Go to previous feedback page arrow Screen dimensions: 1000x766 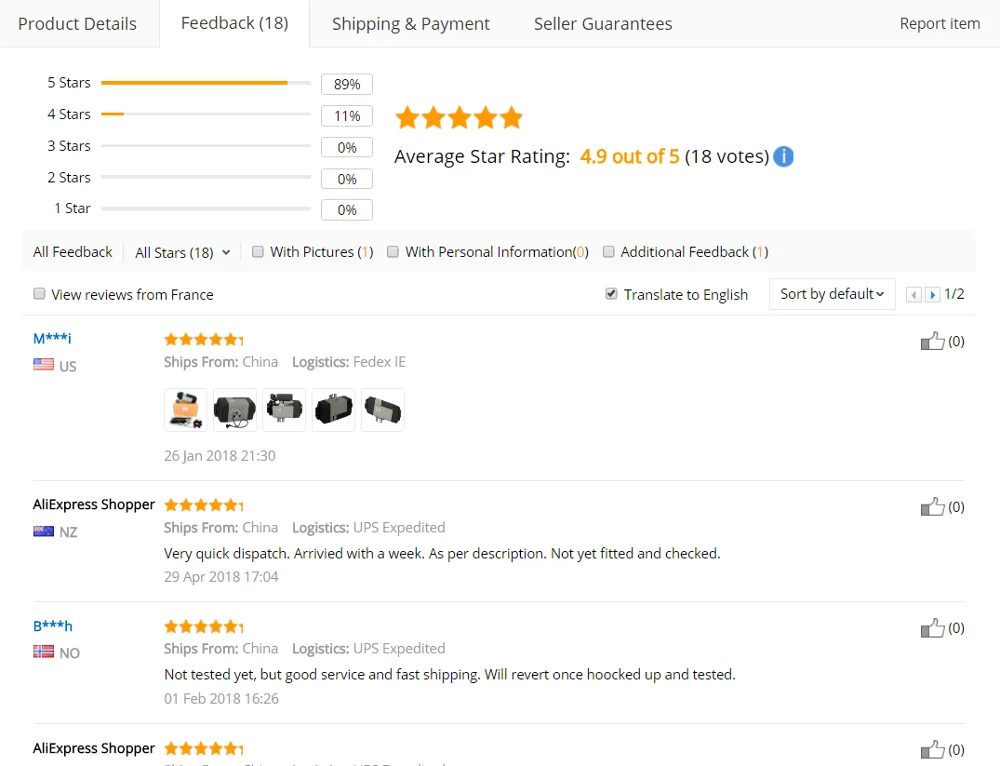click(913, 295)
